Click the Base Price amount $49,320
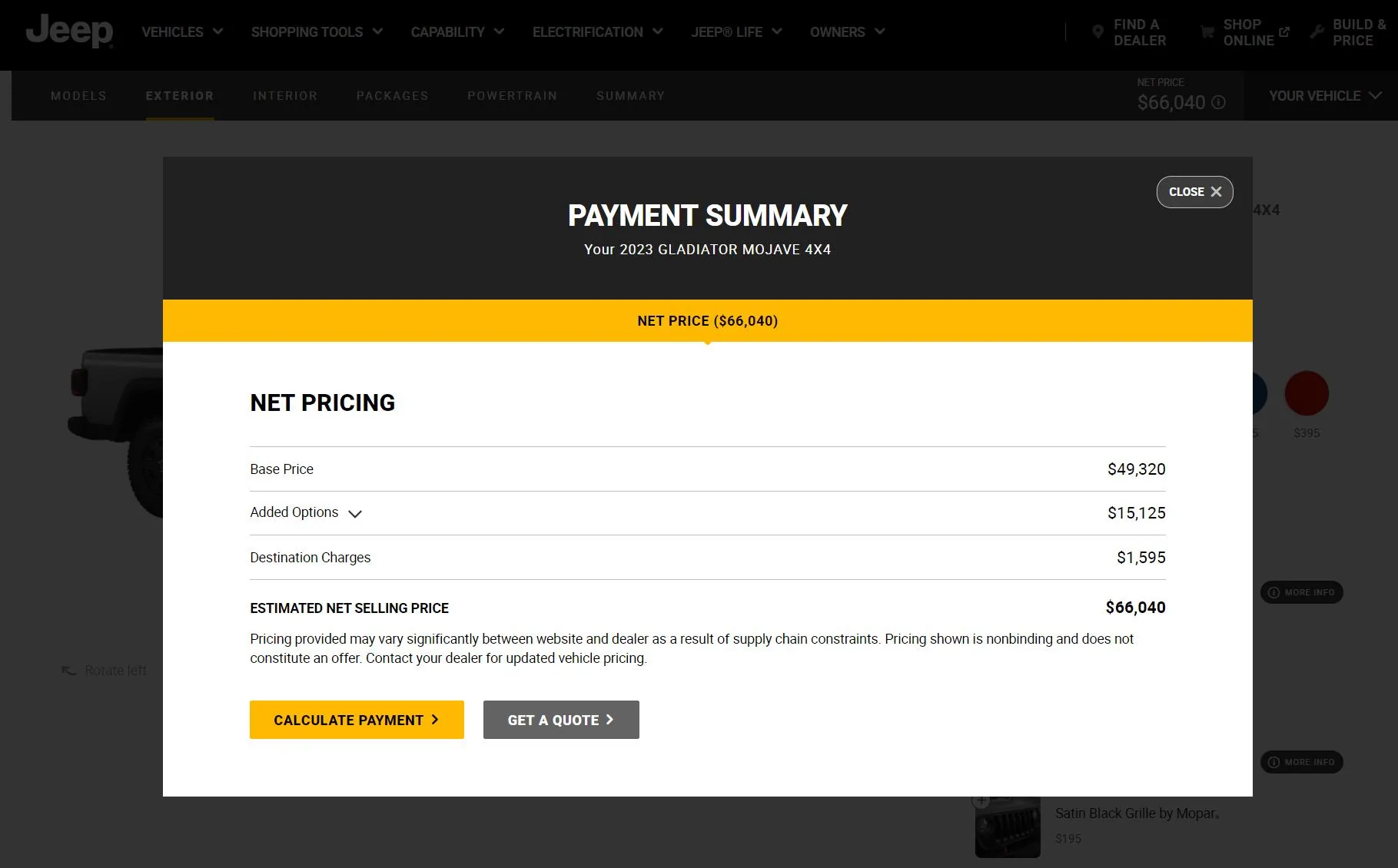1398x868 pixels. point(1136,469)
